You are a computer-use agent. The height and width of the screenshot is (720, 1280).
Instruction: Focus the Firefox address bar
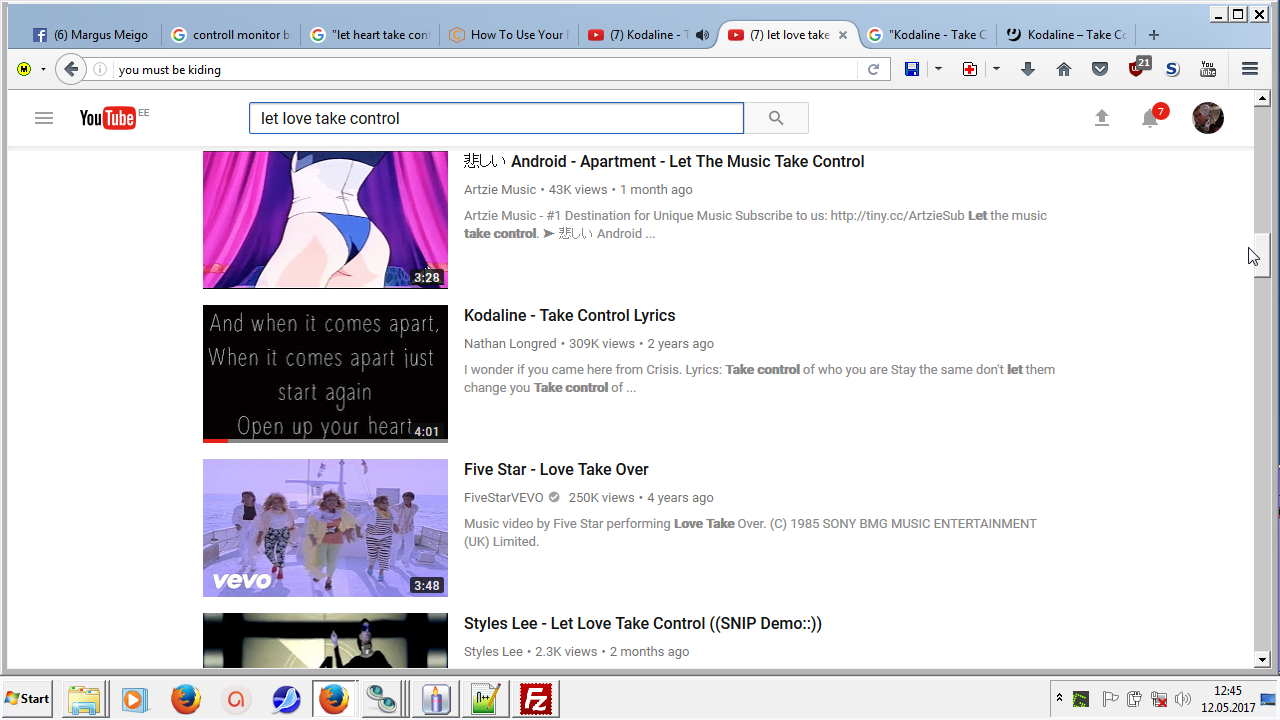coord(485,69)
